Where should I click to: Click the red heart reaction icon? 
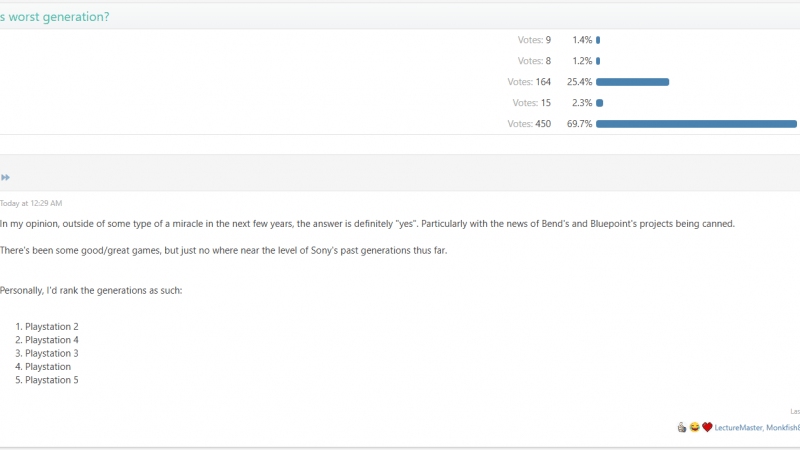tap(707, 428)
